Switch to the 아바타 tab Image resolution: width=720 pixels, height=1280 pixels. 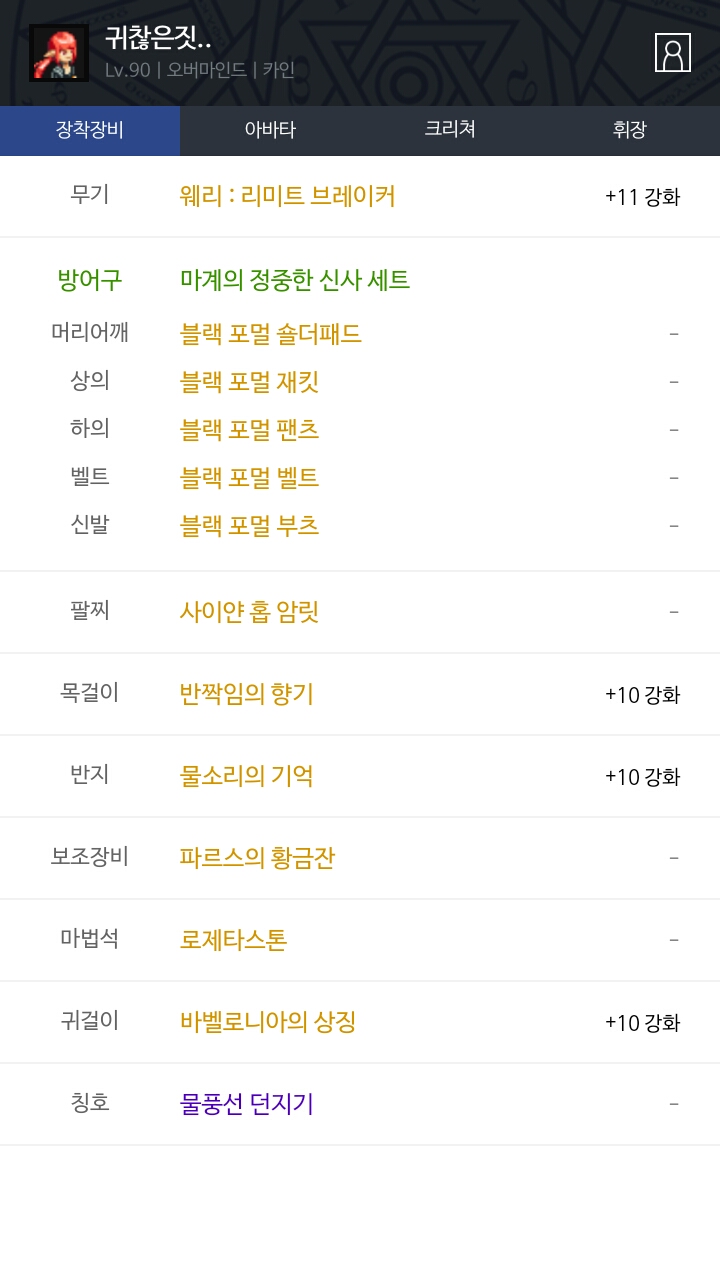pyautogui.click(x=270, y=130)
